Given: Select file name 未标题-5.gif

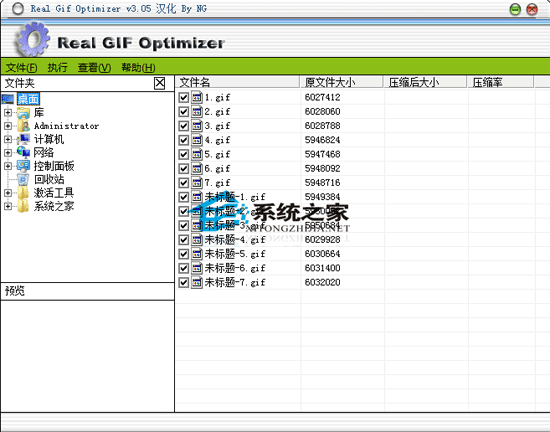Looking at the screenshot, I should [235, 254].
